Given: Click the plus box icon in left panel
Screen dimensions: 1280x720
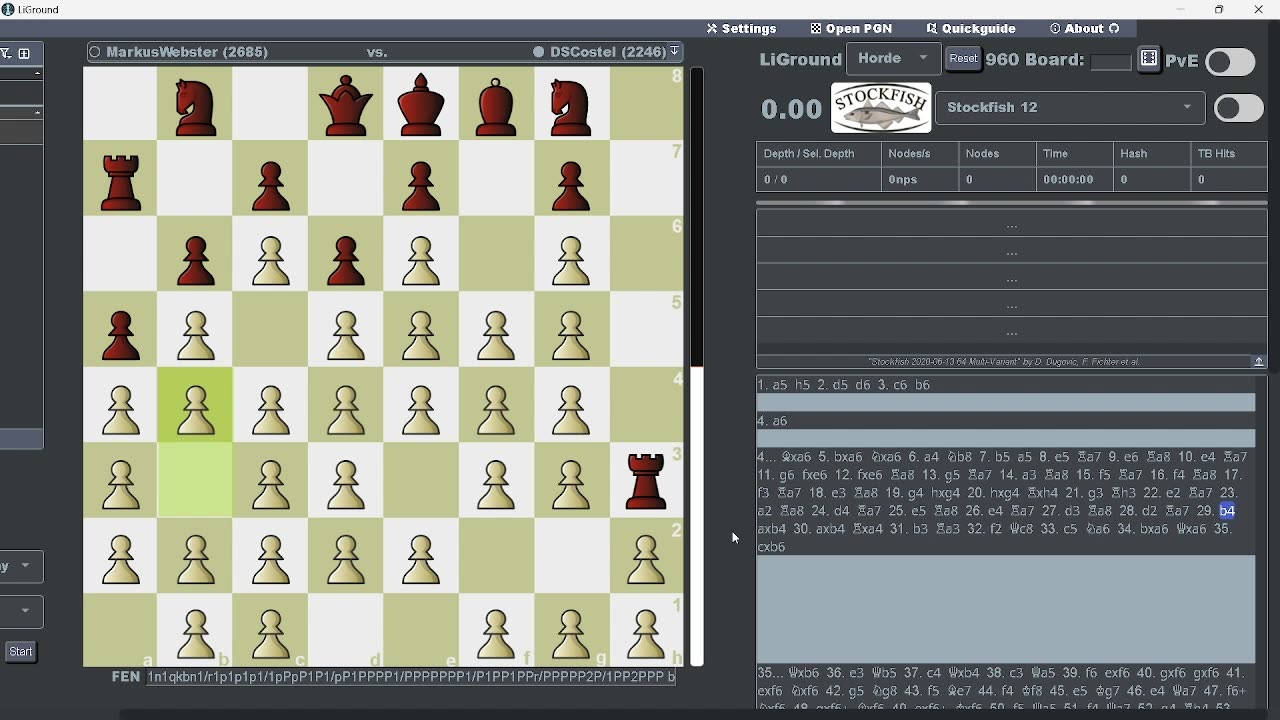Looking at the screenshot, I should [25, 53].
